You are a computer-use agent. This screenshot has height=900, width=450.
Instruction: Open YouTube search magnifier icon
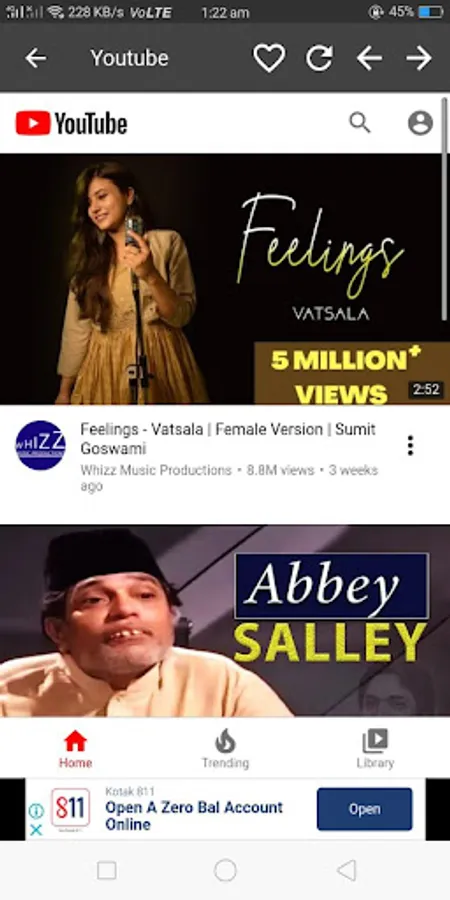tap(360, 122)
